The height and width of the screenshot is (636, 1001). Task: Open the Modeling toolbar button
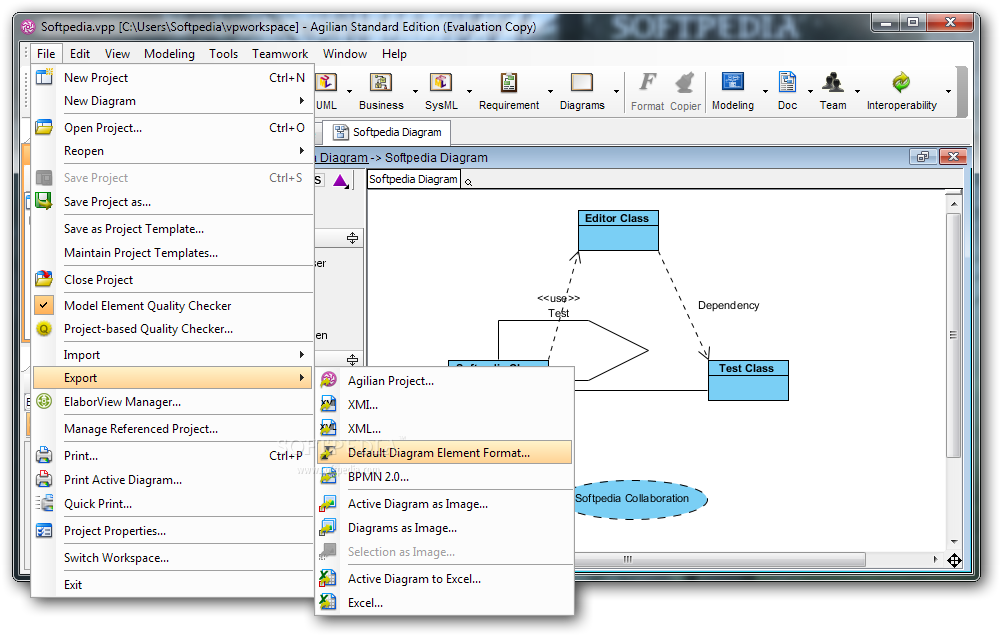coord(733,91)
